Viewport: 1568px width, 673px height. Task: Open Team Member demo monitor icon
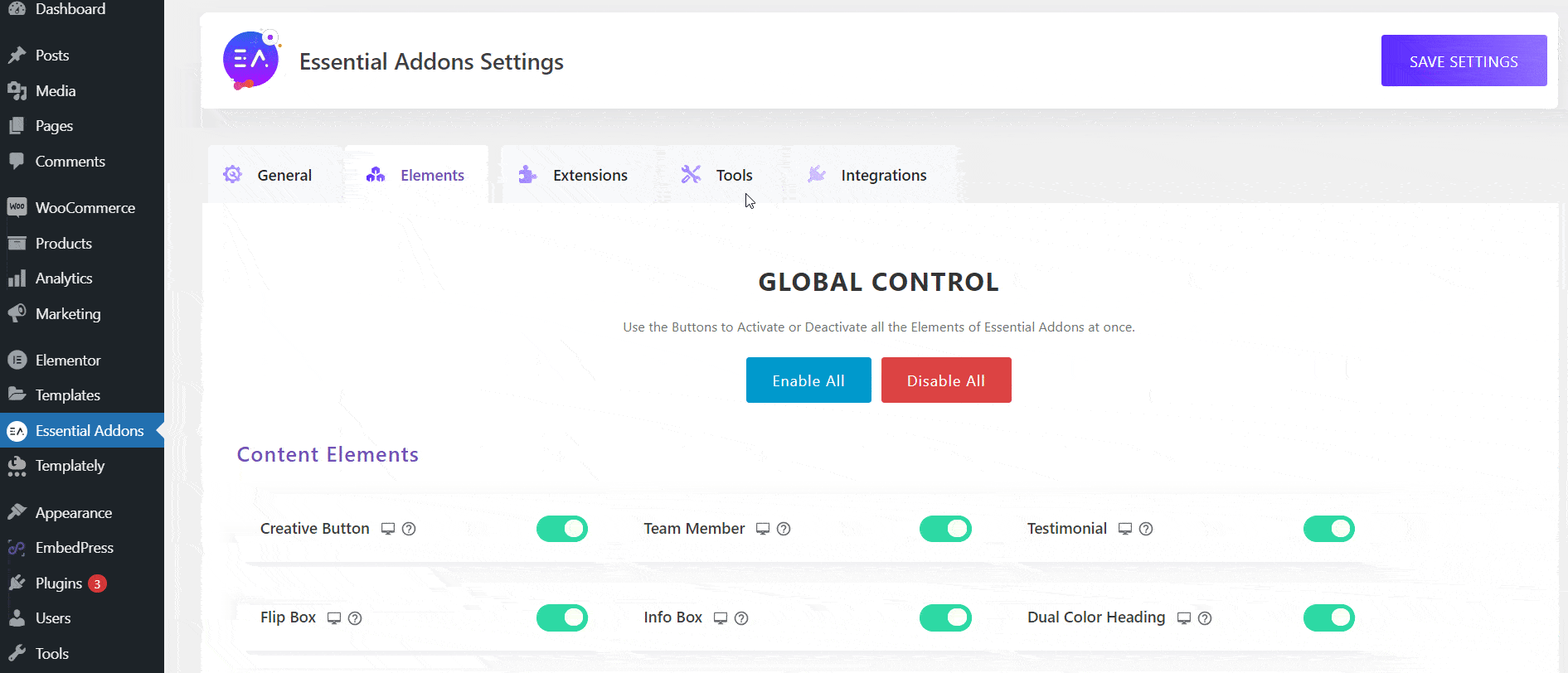[763, 529]
